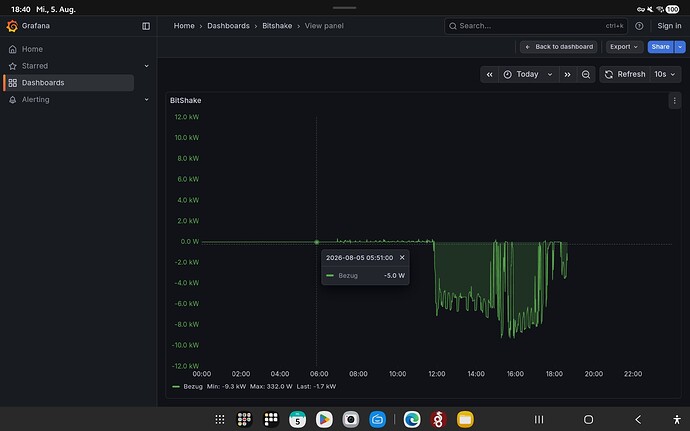
Task: Click the tooltip timestamp 05:51:00
Action: 360,258
